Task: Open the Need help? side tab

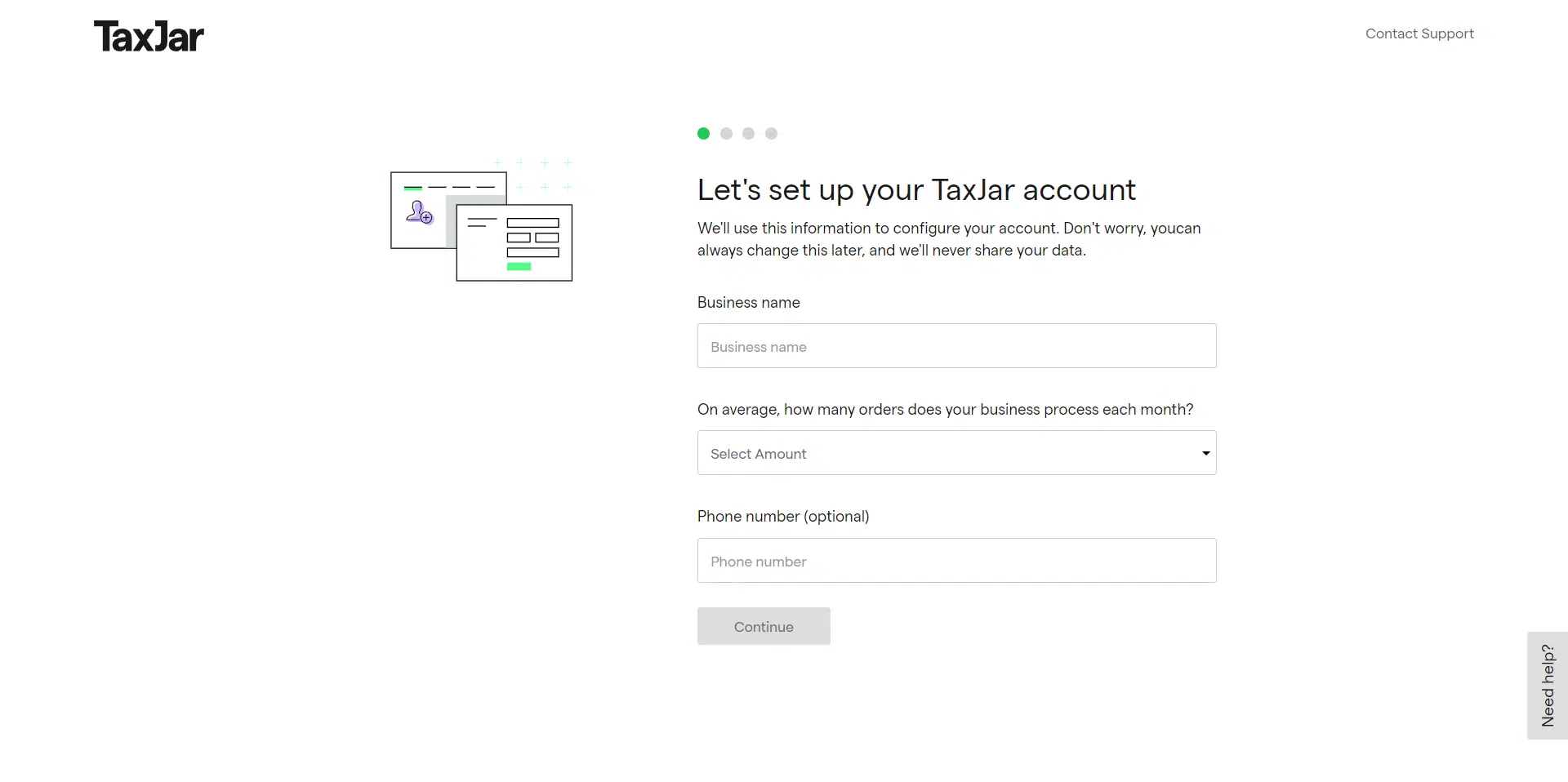Action: click(1548, 686)
